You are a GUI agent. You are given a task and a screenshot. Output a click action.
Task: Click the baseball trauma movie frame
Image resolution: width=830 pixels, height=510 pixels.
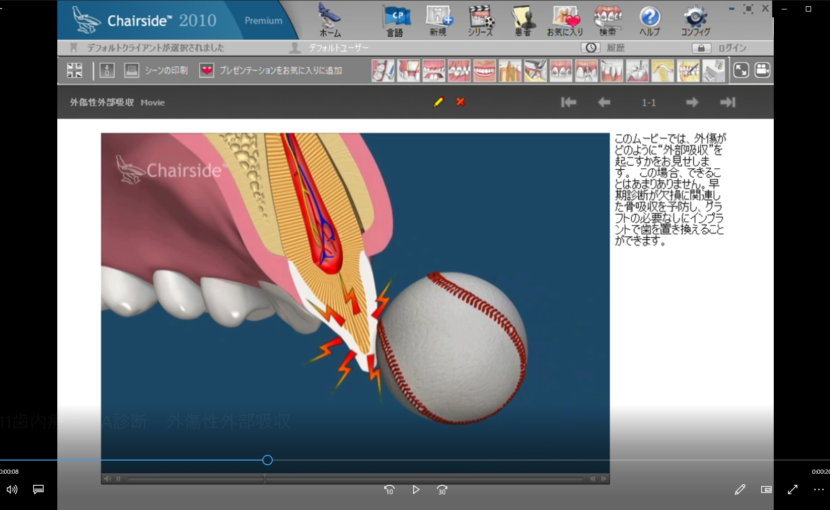pos(355,302)
